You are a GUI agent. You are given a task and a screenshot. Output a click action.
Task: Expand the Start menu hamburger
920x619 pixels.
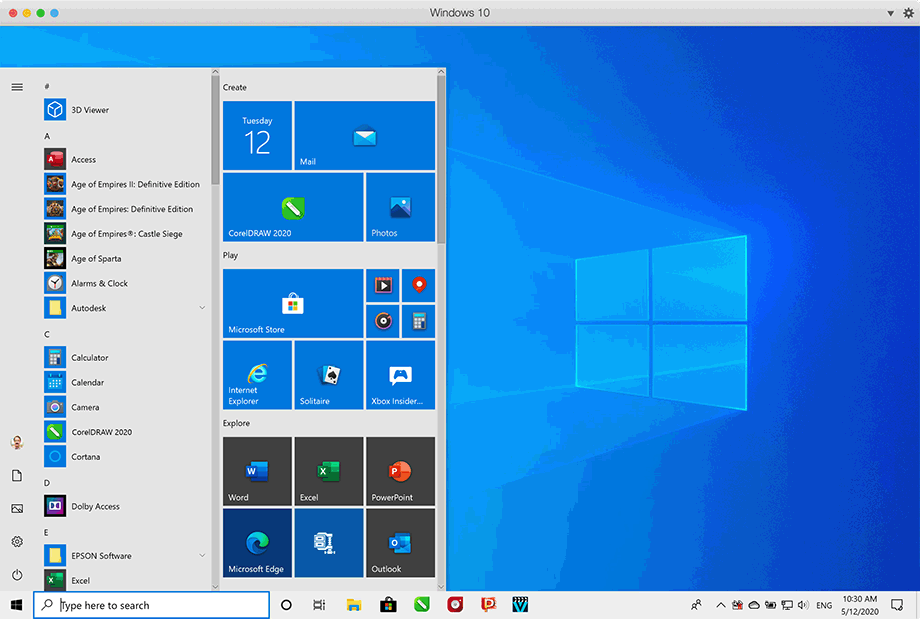[x=17, y=87]
